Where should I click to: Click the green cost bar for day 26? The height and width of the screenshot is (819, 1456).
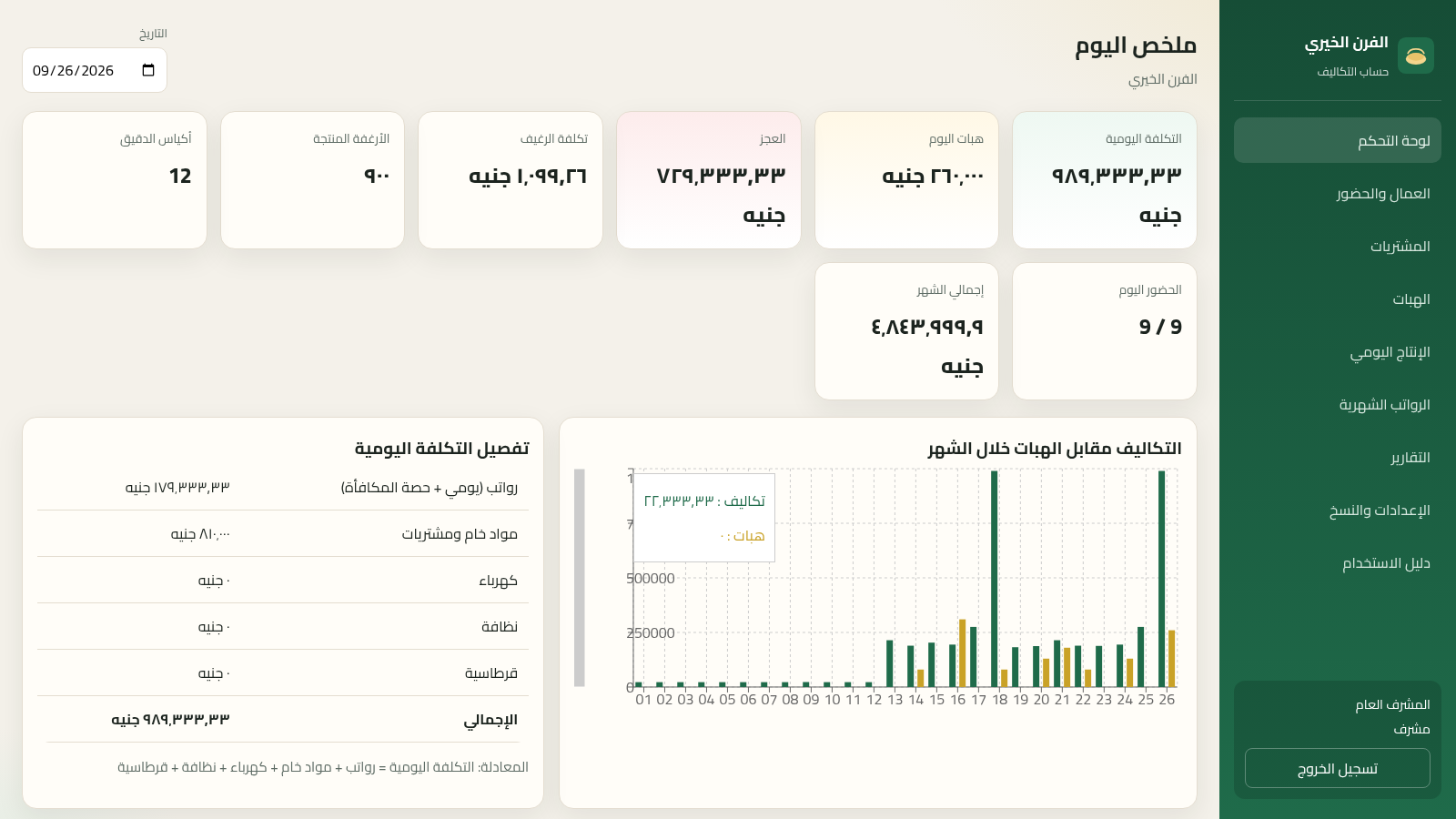click(1161, 579)
